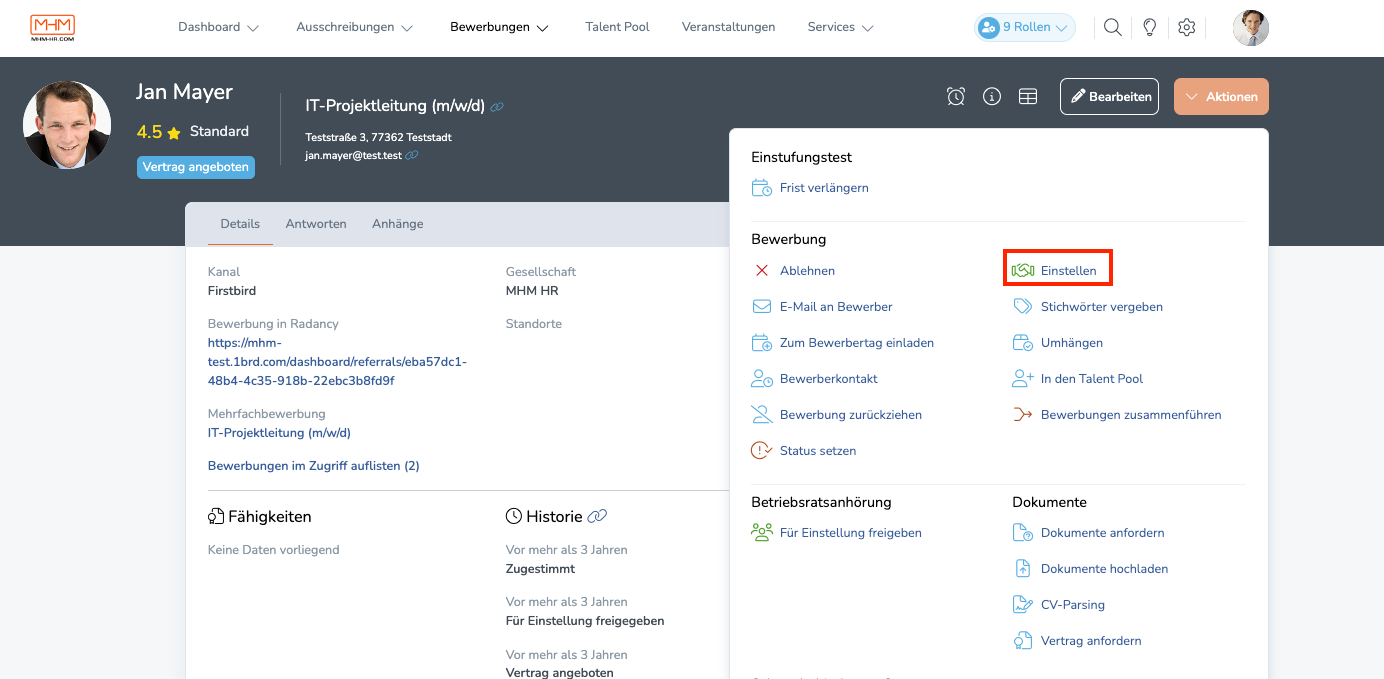Click the MHM HR Gesellschaft value
This screenshot has width=1384, height=679.
532,291
